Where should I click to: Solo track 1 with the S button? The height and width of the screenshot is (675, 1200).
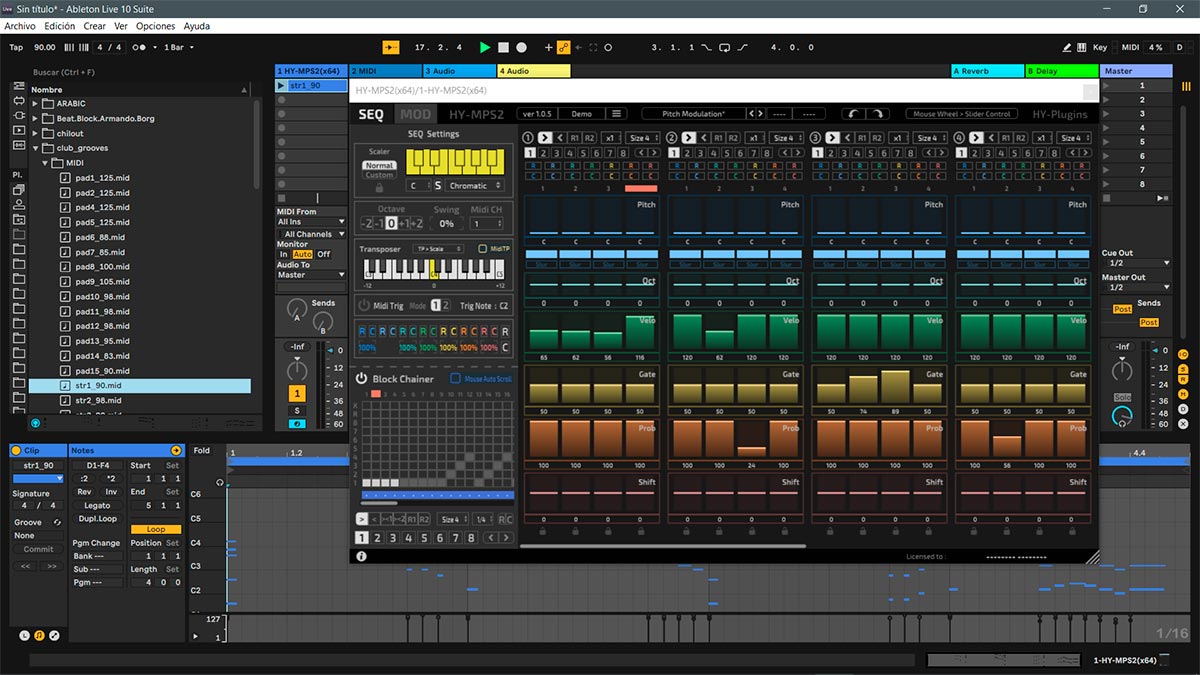click(297, 411)
